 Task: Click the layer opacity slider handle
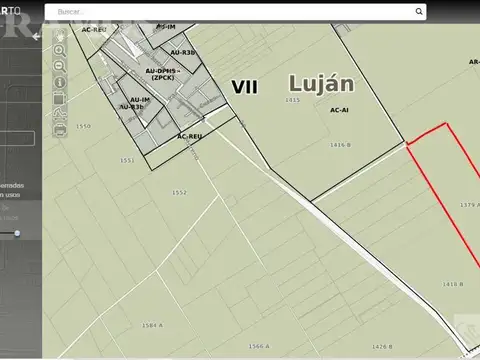coord(17,233)
